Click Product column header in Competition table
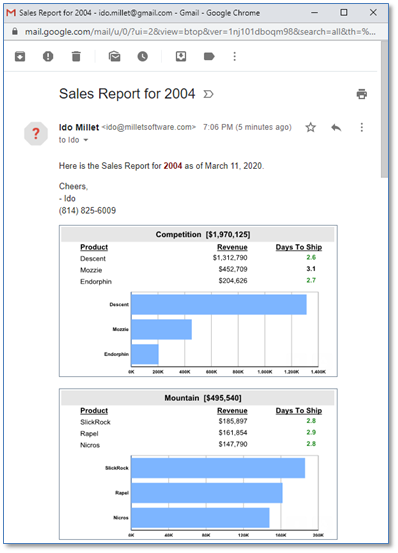 pos(94,247)
